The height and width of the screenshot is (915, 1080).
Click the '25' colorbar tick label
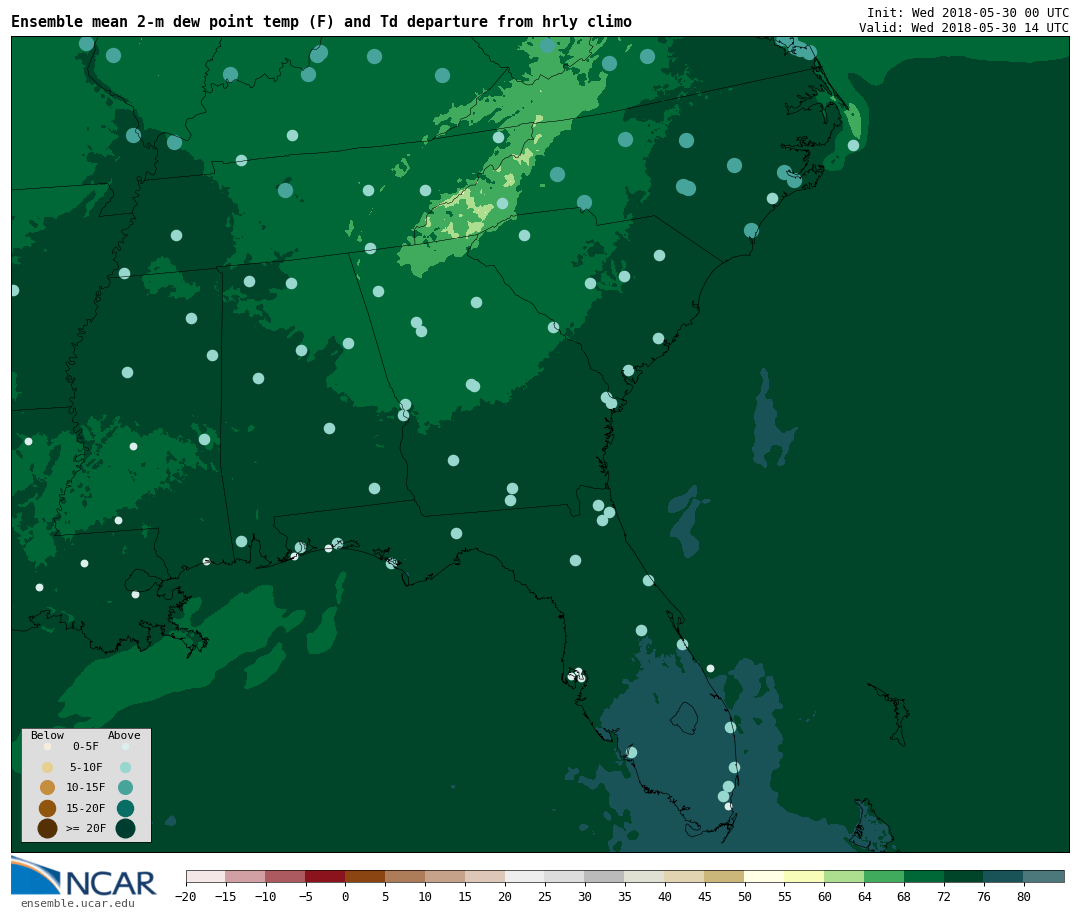tap(545, 897)
